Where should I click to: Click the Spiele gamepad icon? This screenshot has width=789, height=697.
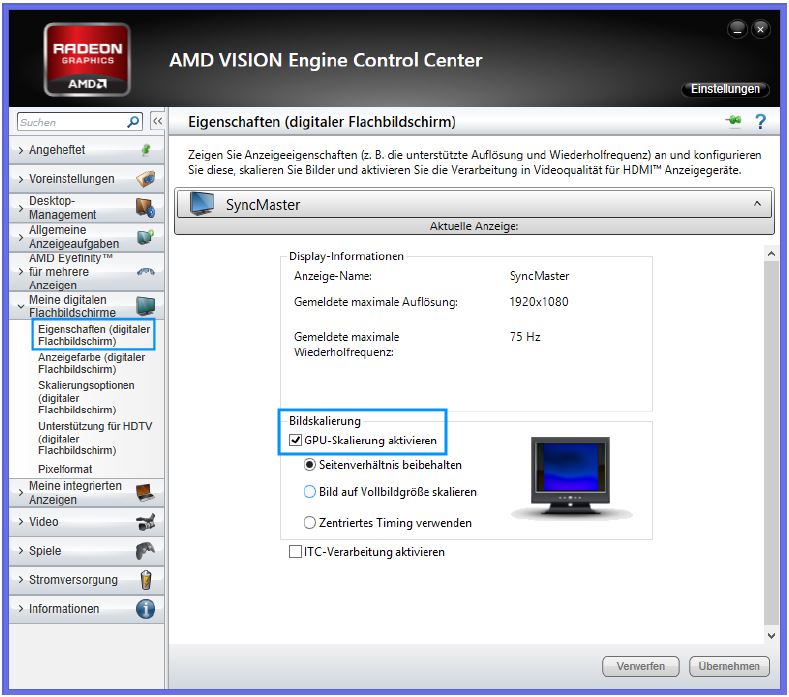click(x=145, y=551)
